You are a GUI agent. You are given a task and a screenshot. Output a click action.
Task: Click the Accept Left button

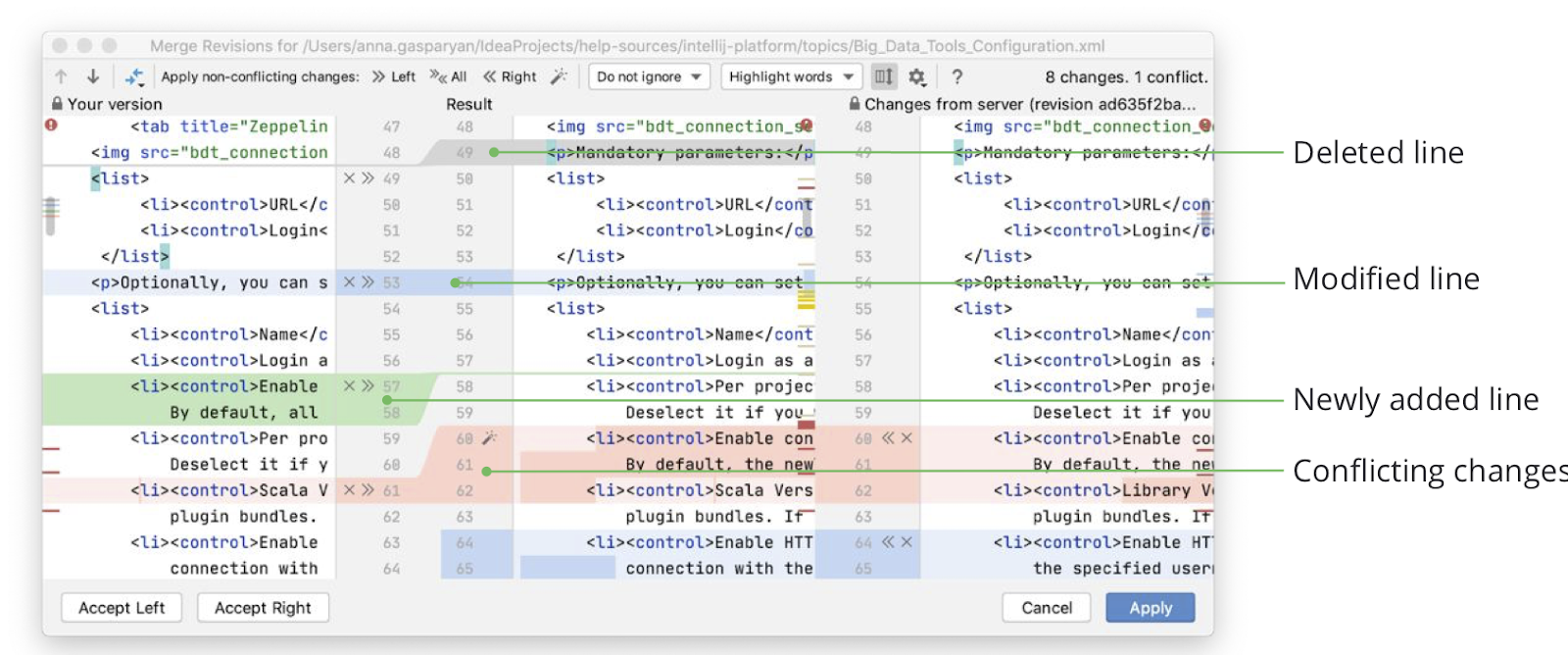[x=122, y=608]
